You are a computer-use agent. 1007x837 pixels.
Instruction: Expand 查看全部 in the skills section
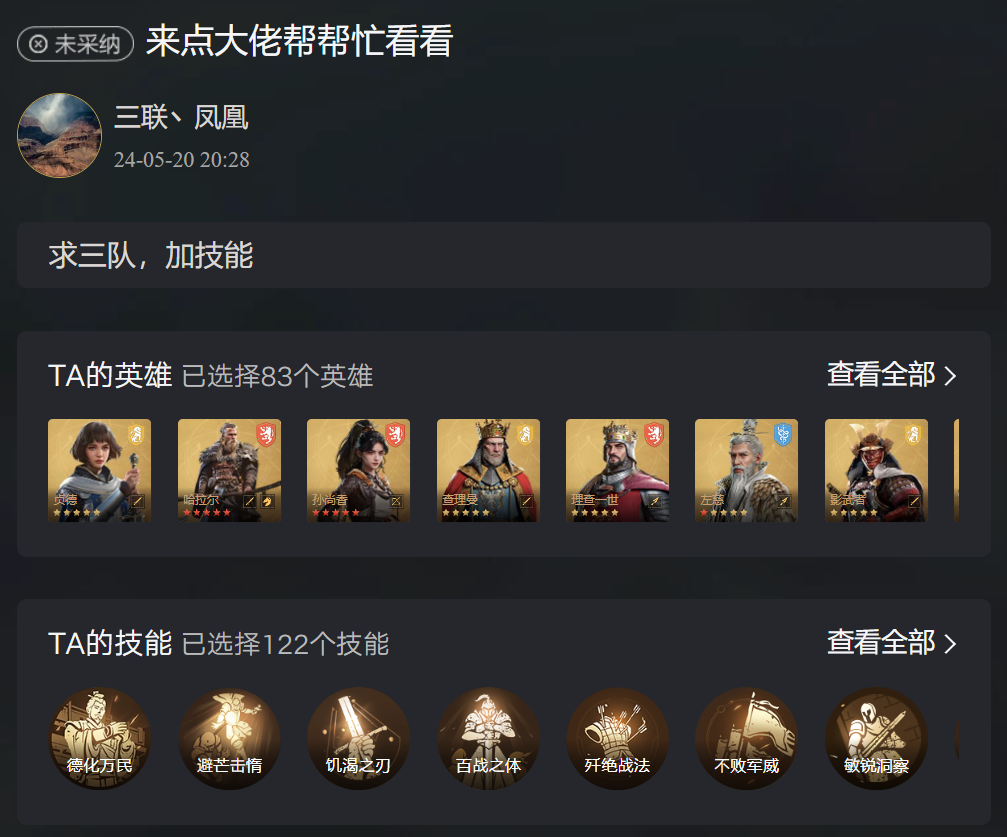(x=892, y=642)
